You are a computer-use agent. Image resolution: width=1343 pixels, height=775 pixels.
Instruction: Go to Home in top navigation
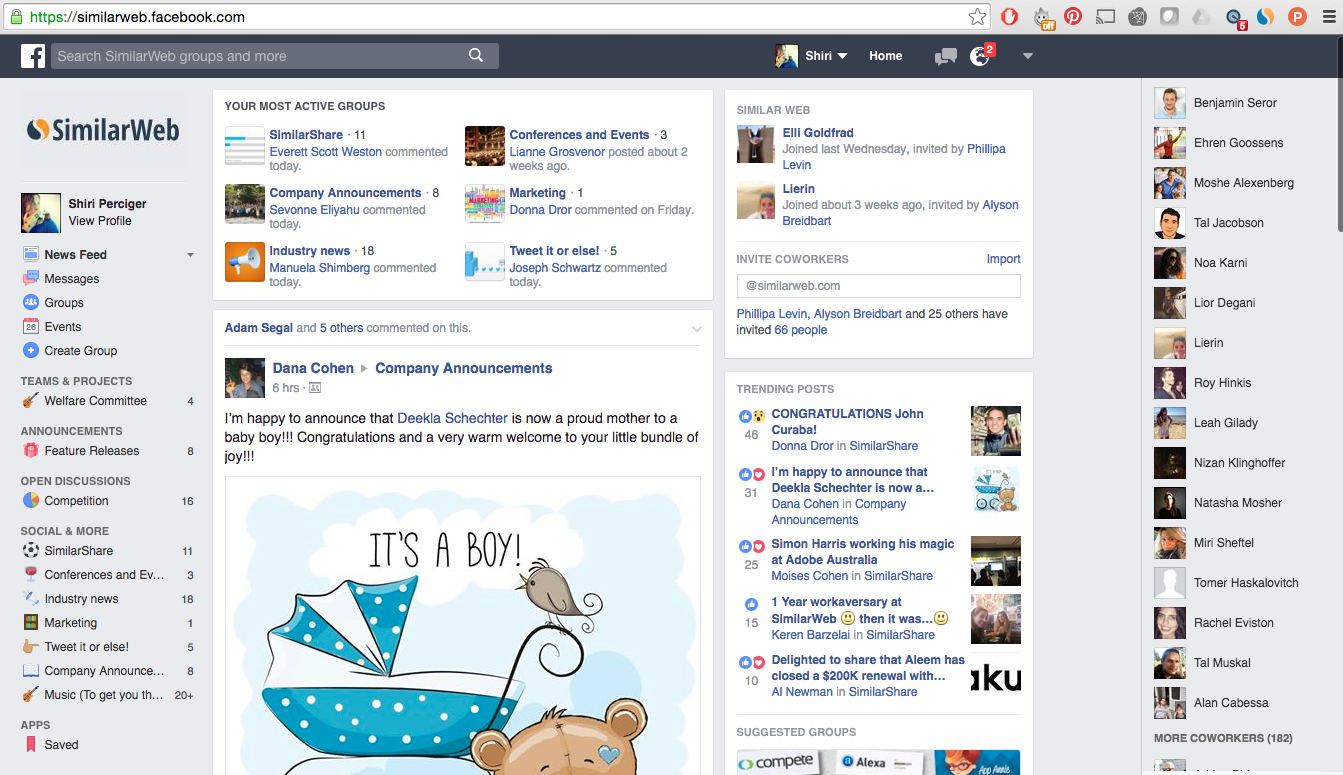[885, 56]
